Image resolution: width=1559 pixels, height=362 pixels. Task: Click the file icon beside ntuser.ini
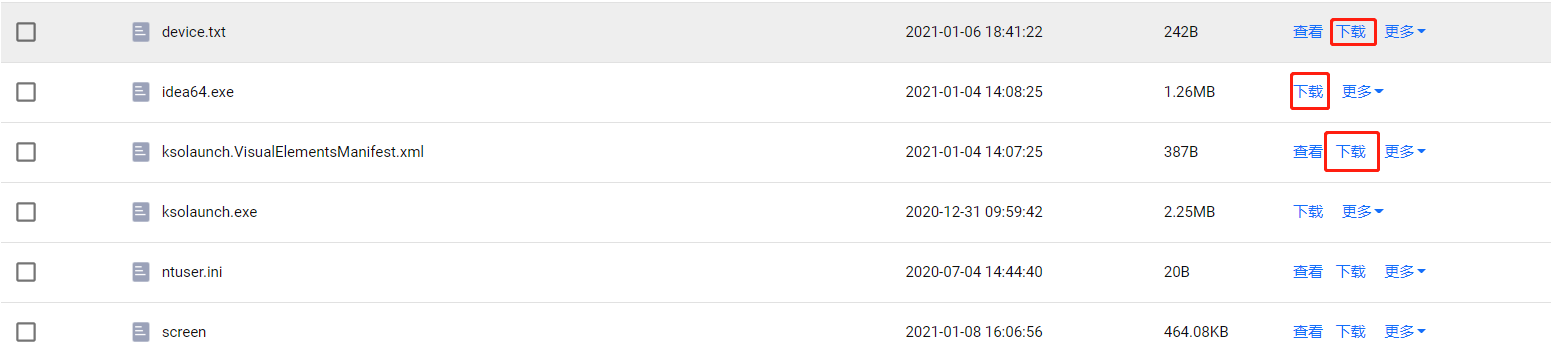point(141,272)
